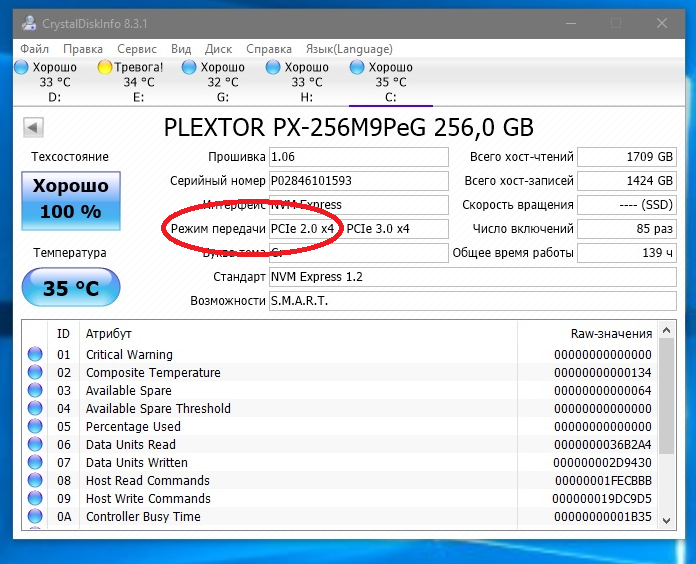Click raw value 000000019DC9D5
The width and height of the screenshot is (696, 564).
602,499
